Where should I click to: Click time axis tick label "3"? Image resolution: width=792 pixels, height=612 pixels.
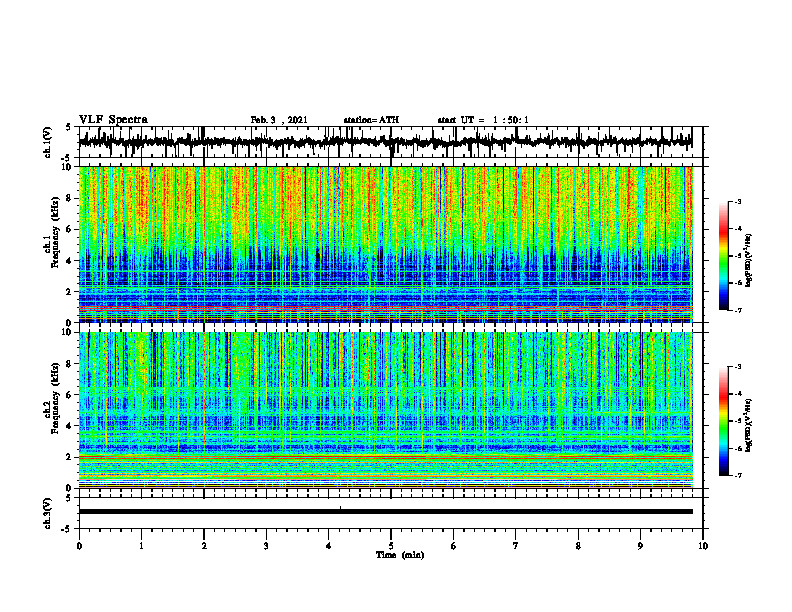[266, 546]
